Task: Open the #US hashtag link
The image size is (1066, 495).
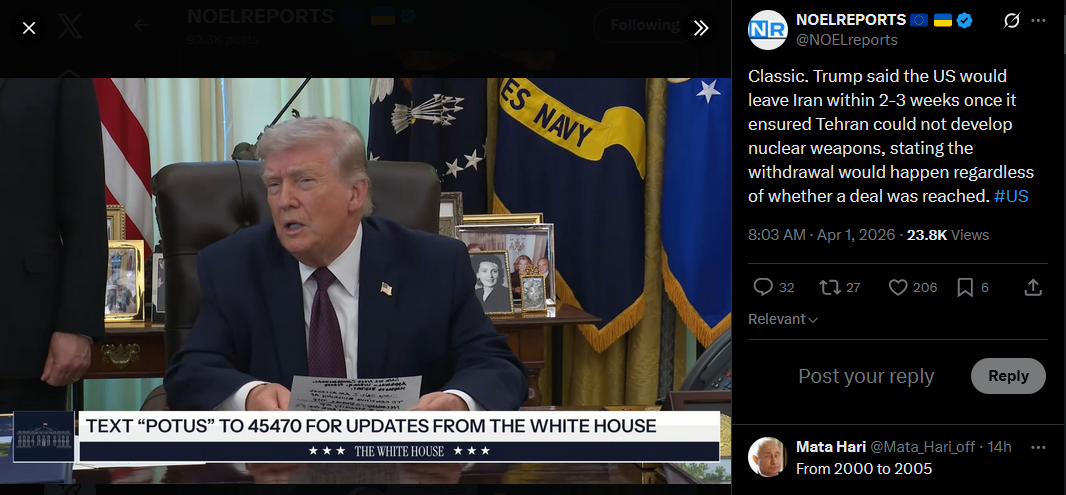Action: pos(1011,197)
